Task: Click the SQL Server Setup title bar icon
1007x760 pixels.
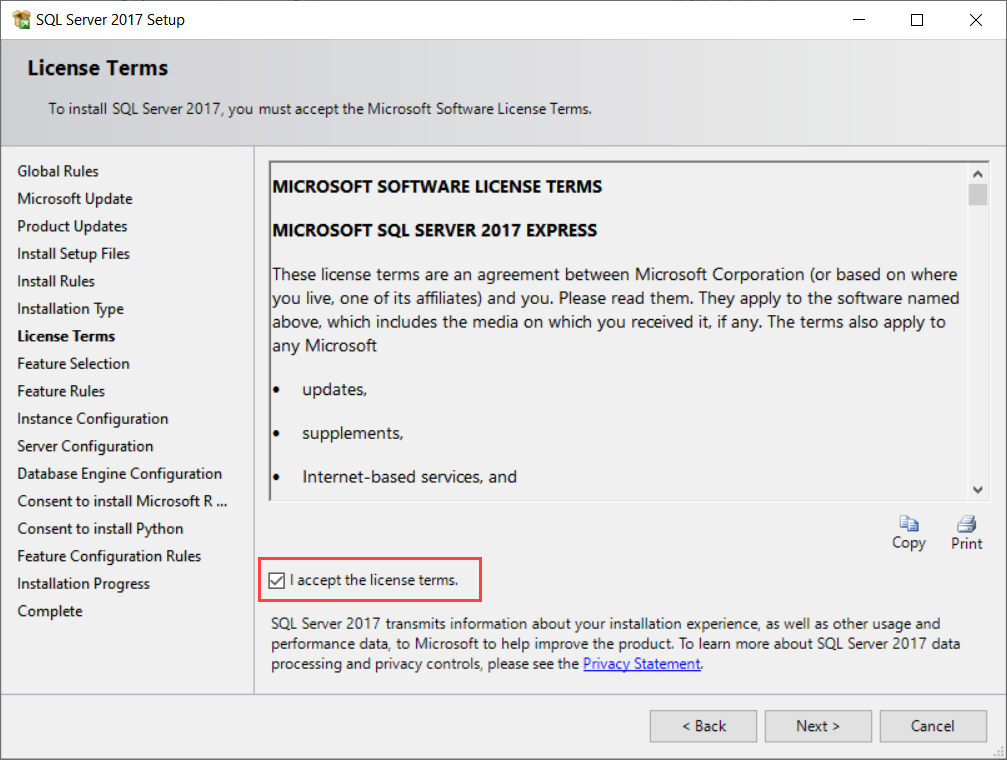Action: pos(21,20)
